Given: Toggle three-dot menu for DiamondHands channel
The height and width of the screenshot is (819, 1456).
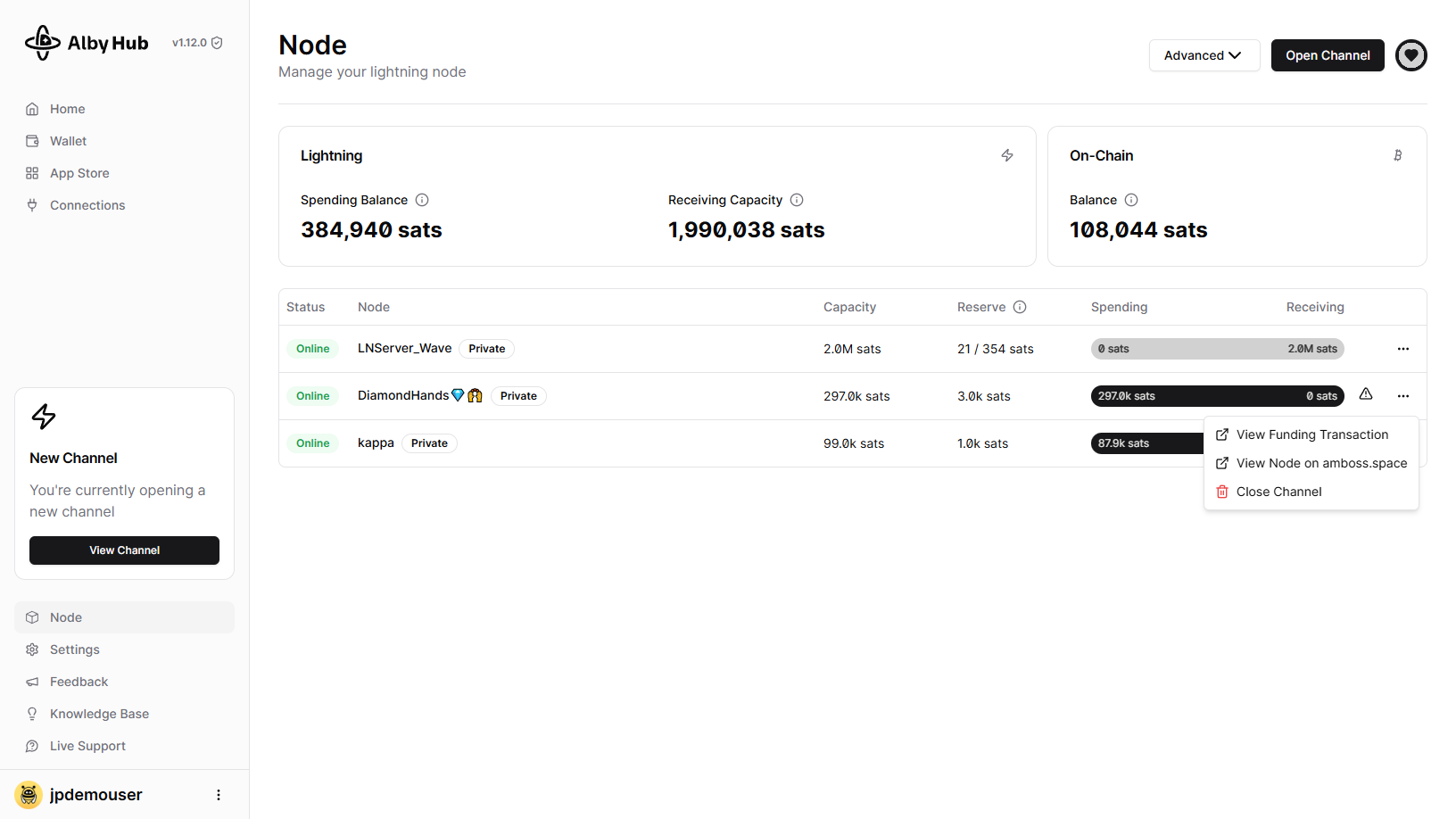Looking at the screenshot, I should click(x=1403, y=396).
